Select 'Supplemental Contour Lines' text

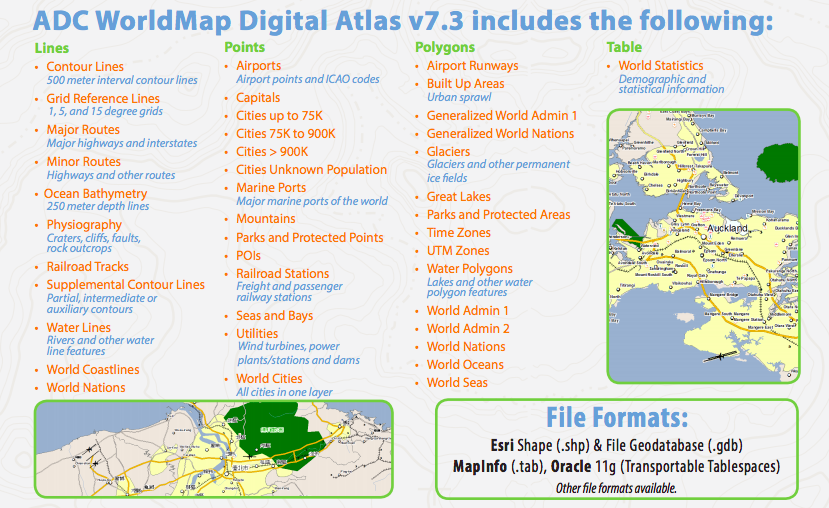point(125,284)
